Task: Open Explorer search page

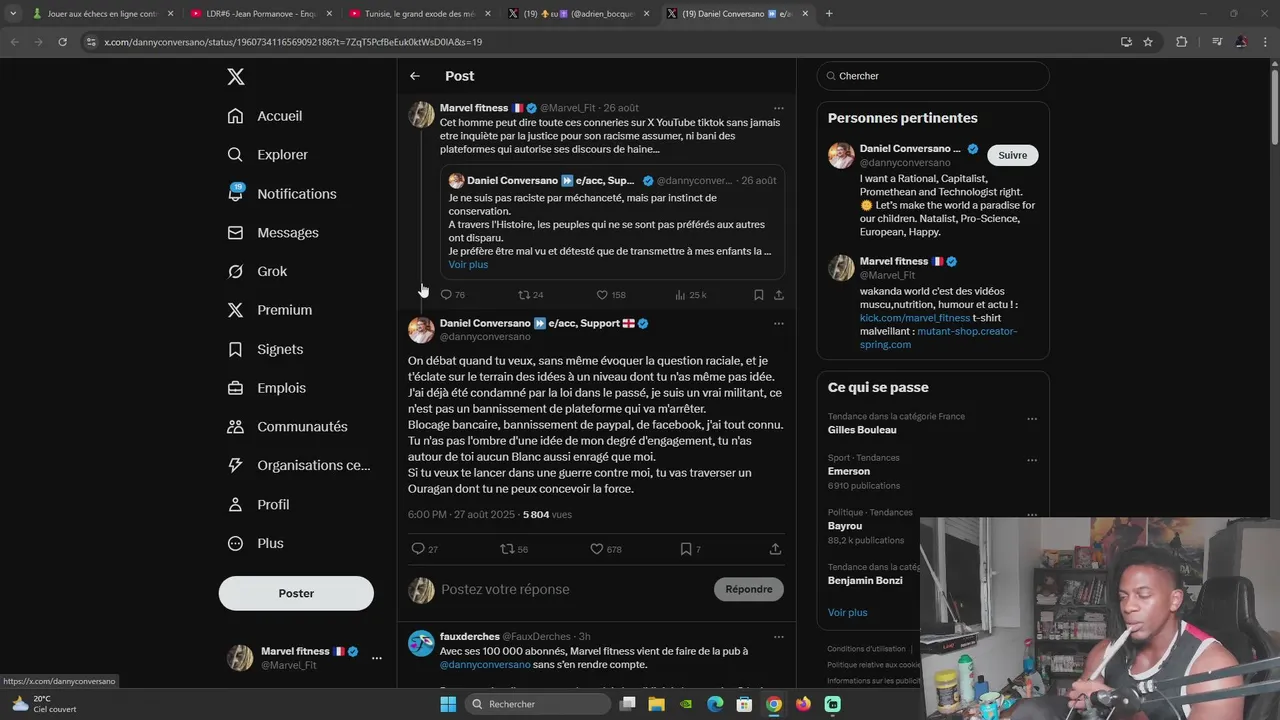Action: [x=267, y=155]
